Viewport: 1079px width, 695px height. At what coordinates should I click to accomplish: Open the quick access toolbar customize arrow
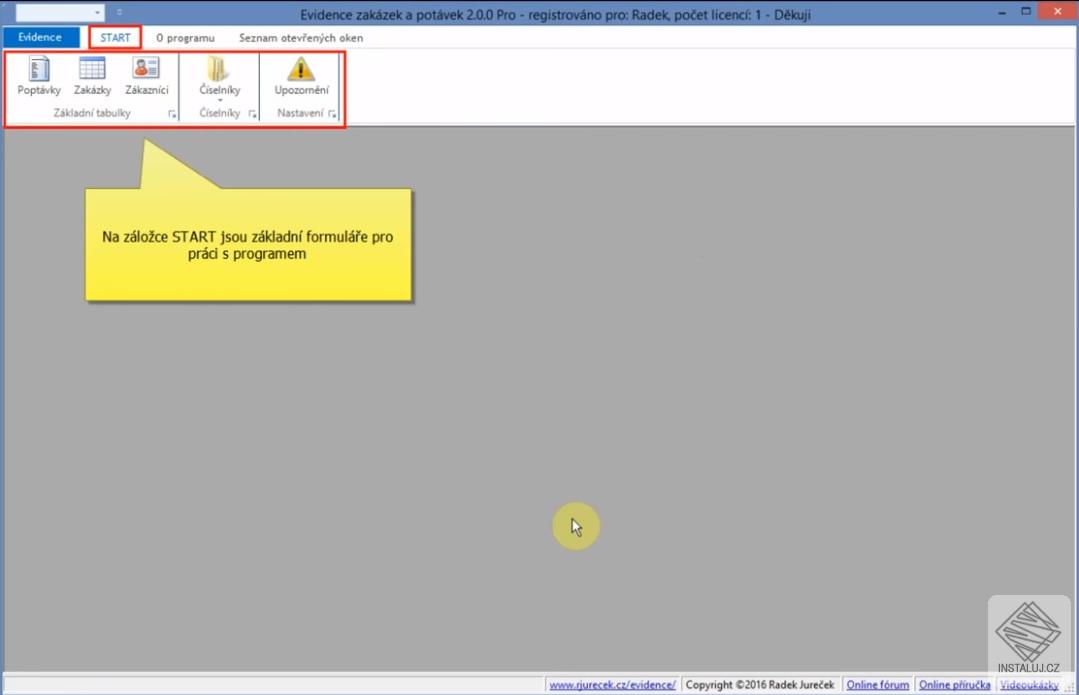(x=119, y=12)
